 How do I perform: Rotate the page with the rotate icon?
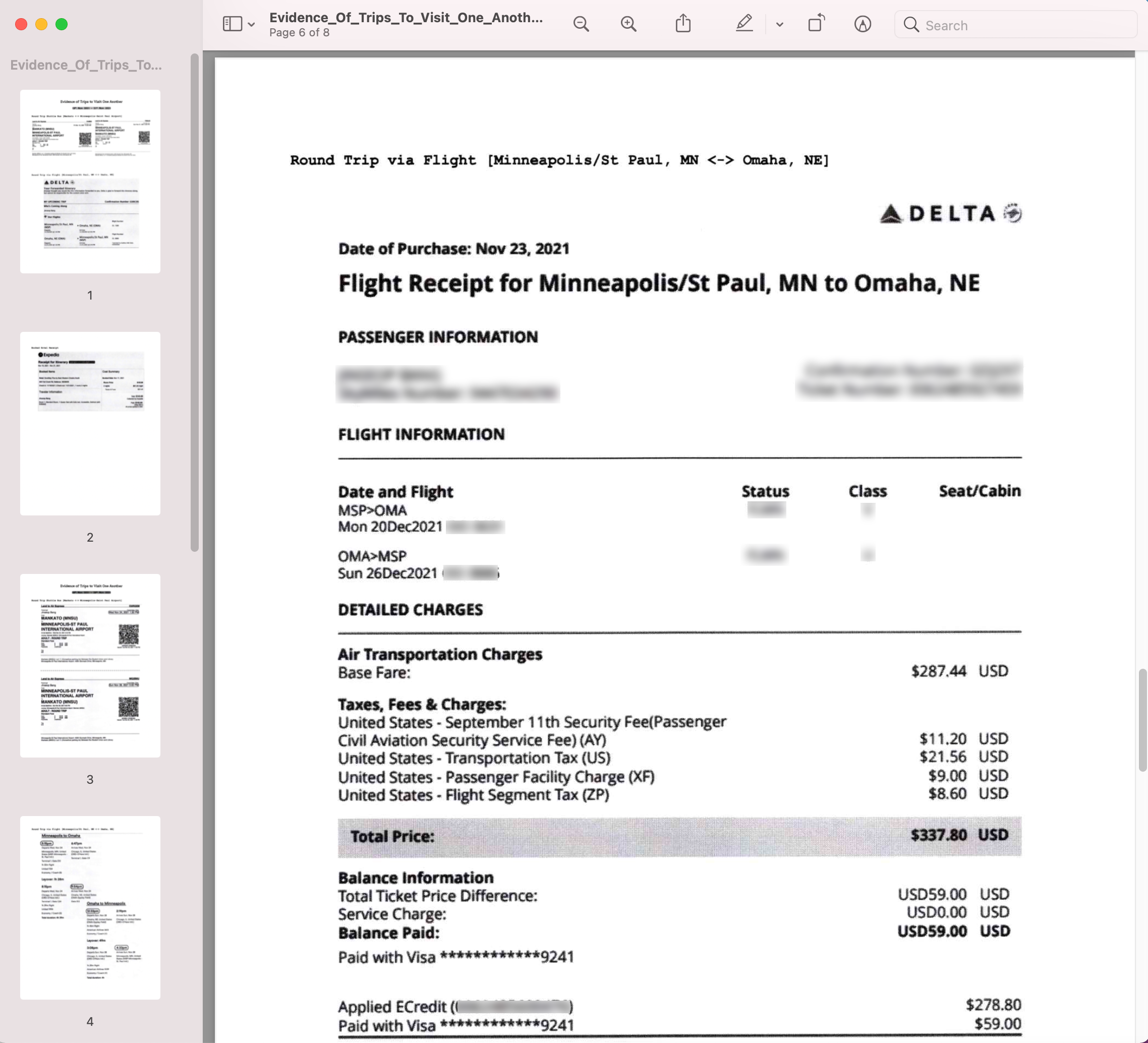coord(816,23)
